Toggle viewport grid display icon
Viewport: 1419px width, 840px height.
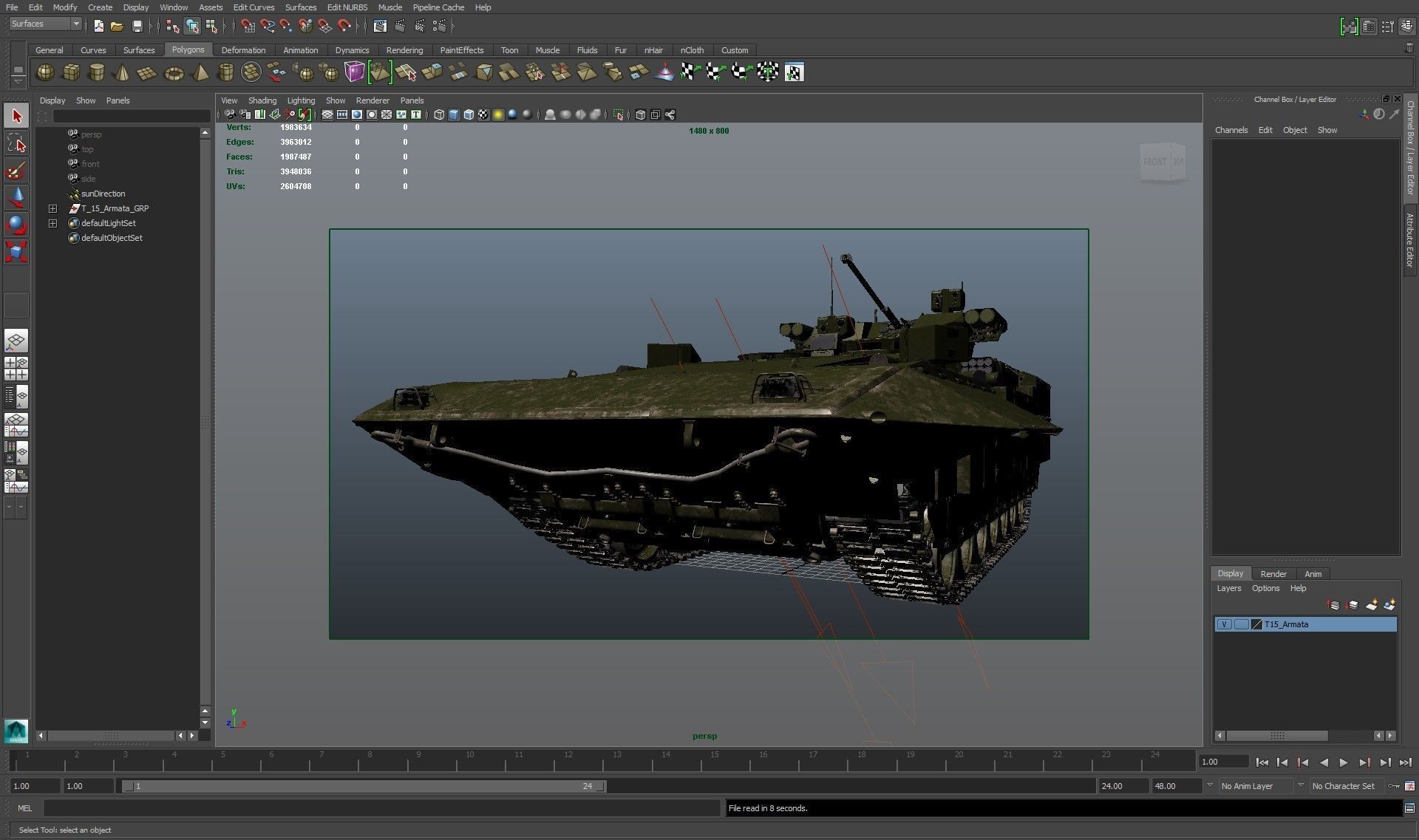pos(327,115)
